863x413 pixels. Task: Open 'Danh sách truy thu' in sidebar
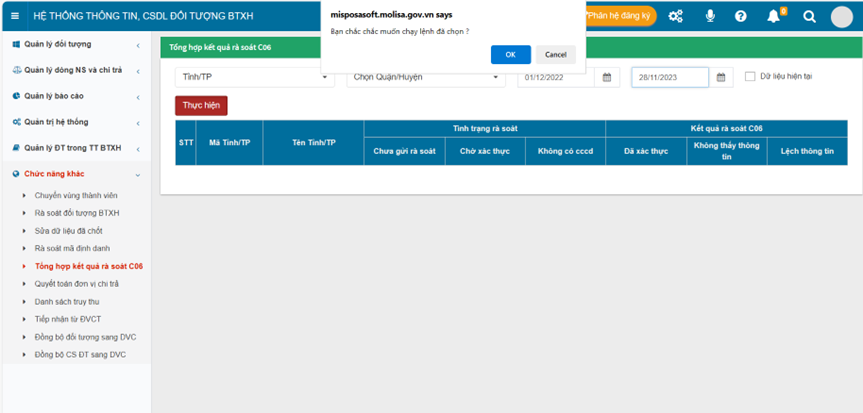pyautogui.click(x=66, y=301)
